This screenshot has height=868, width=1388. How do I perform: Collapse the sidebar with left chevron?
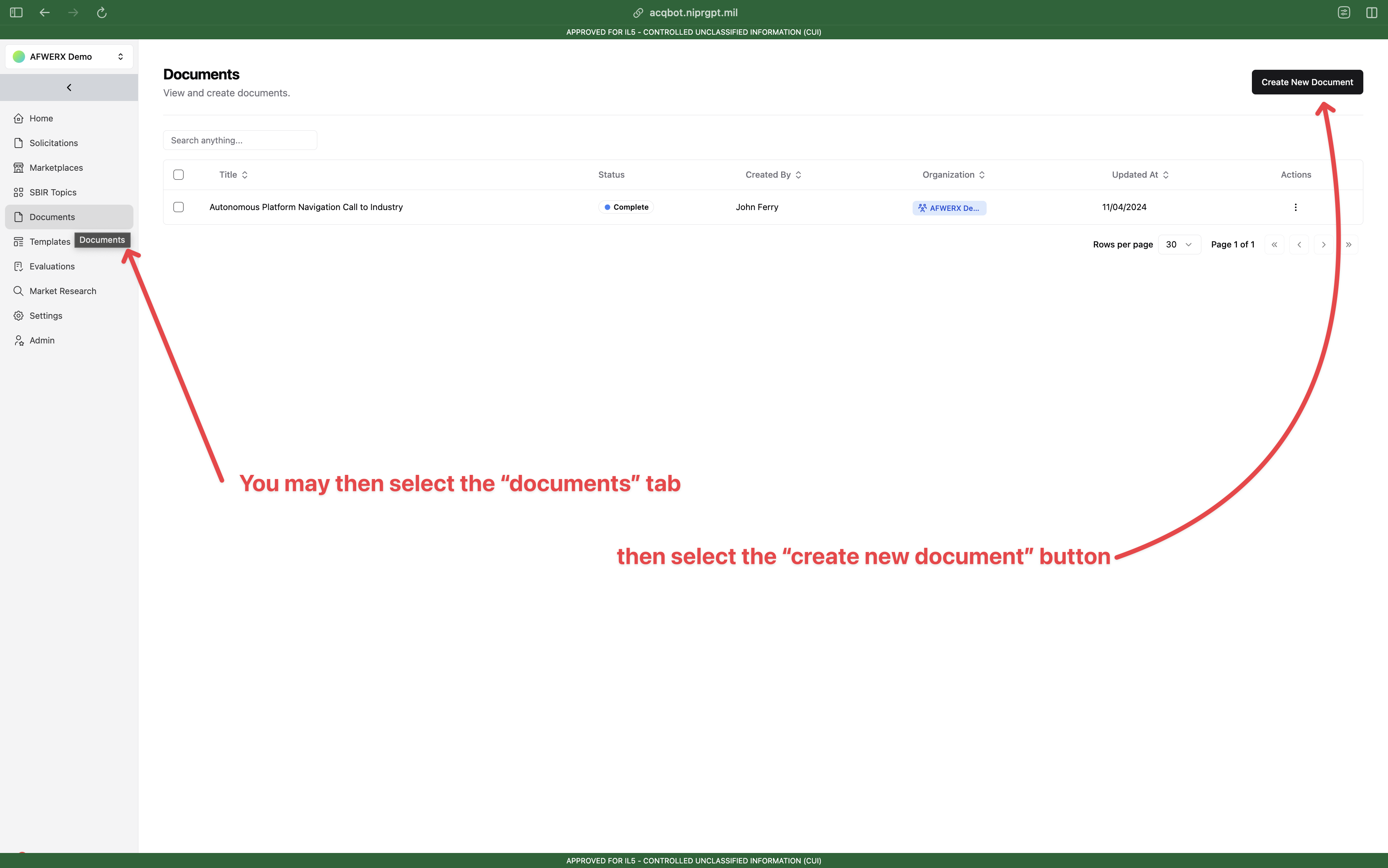[x=69, y=87]
